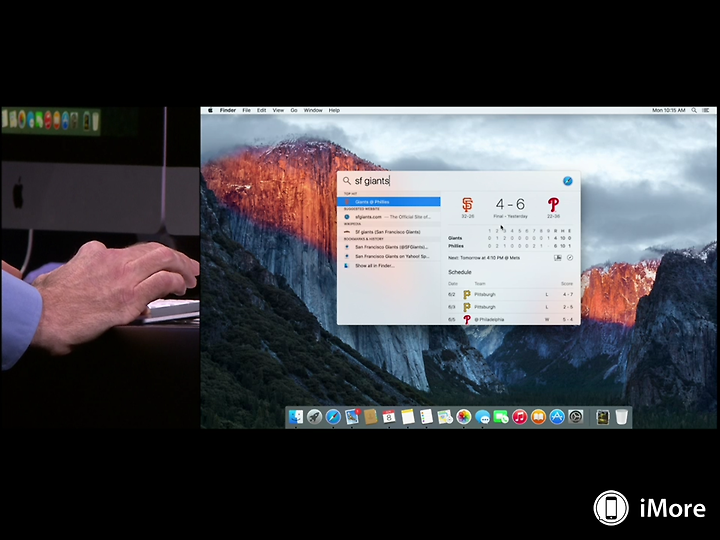Click Phillies logo beside the score
The width and height of the screenshot is (720, 540).
coord(553,204)
